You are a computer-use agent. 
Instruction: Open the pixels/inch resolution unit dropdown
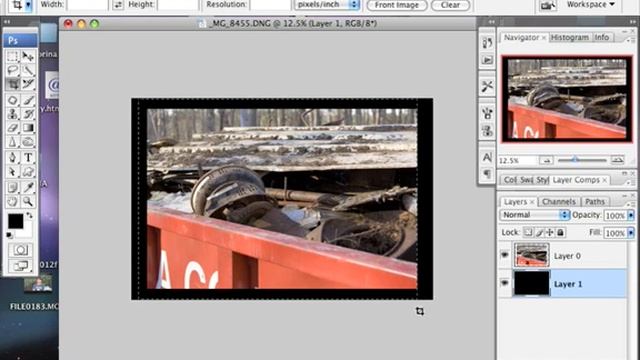point(327,5)
